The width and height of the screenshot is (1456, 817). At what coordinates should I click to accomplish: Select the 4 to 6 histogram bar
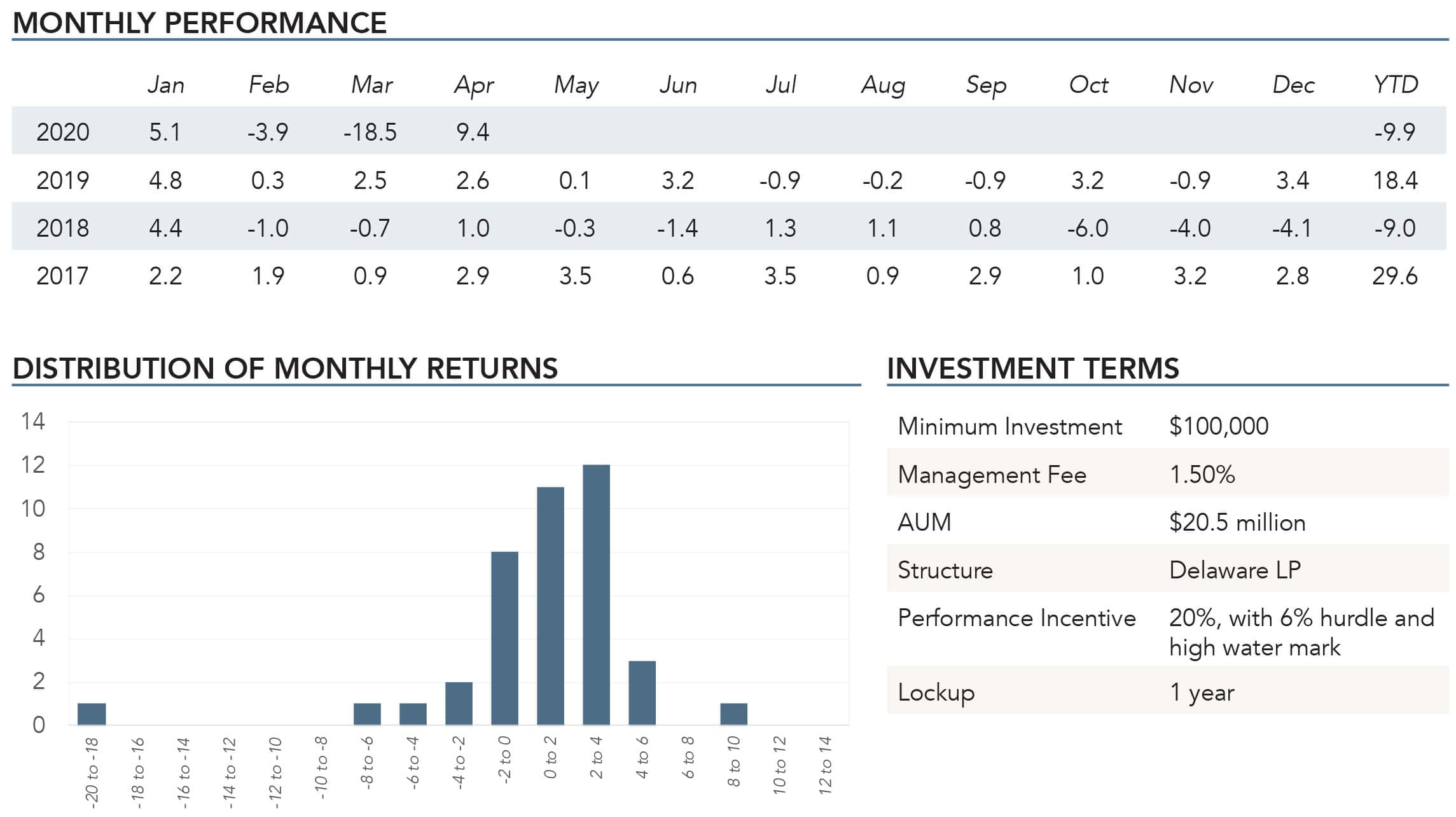pos(642,692)
